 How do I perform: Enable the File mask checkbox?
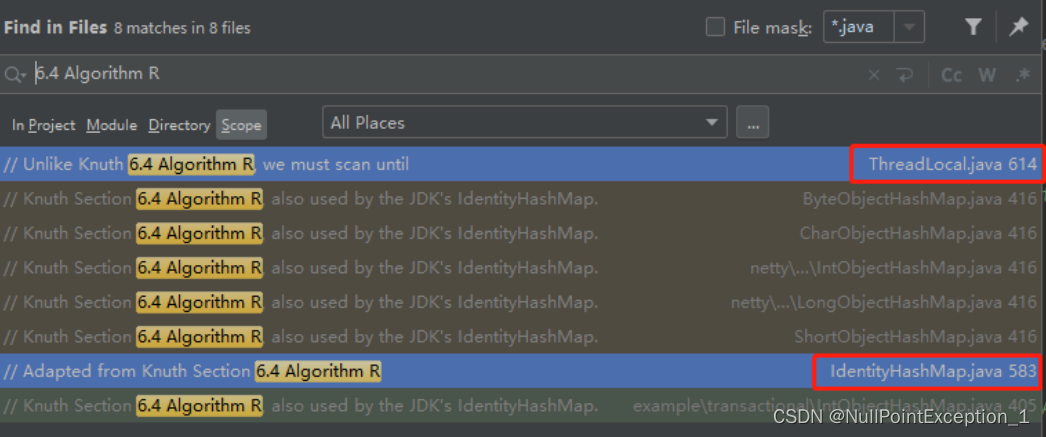pyautogui.click(x=715, y=27)
